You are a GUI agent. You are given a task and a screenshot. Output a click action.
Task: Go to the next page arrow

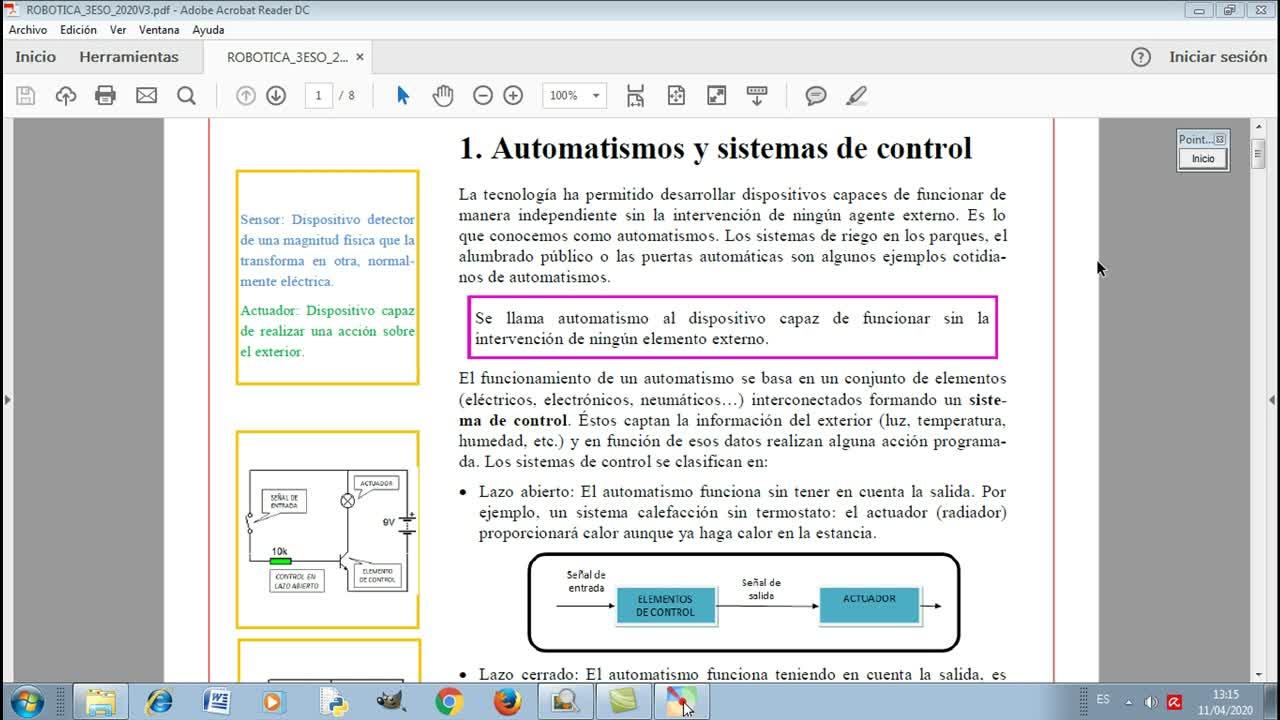[276, 96]
